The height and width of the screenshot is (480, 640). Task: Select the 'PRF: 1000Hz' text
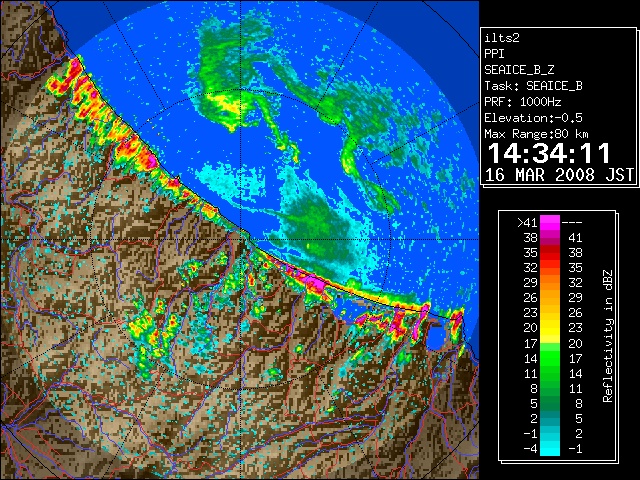[x=523, y=102]
